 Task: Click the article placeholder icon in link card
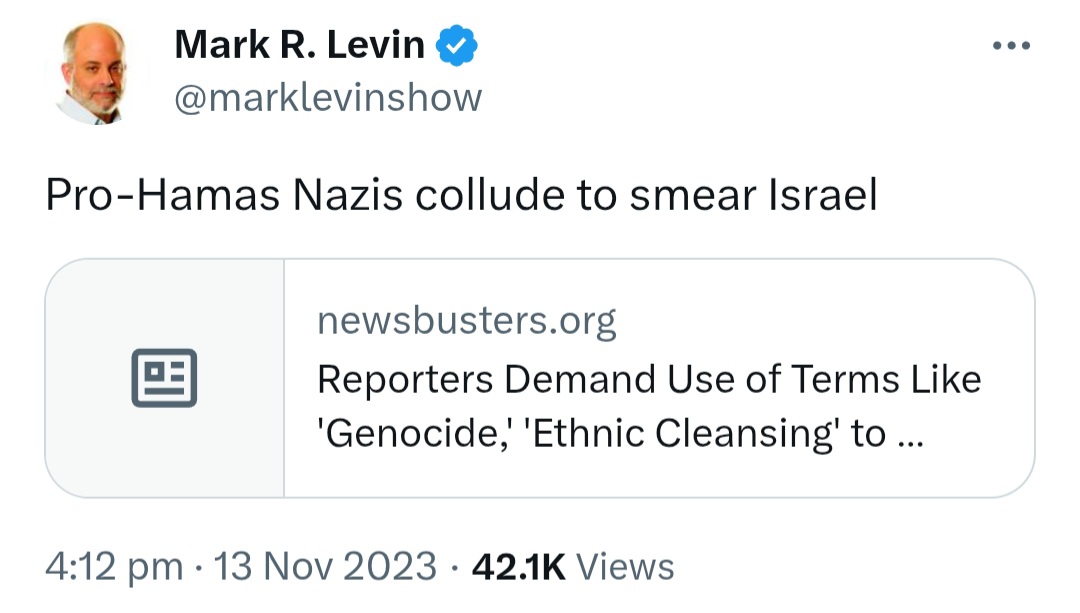[164, 377]
